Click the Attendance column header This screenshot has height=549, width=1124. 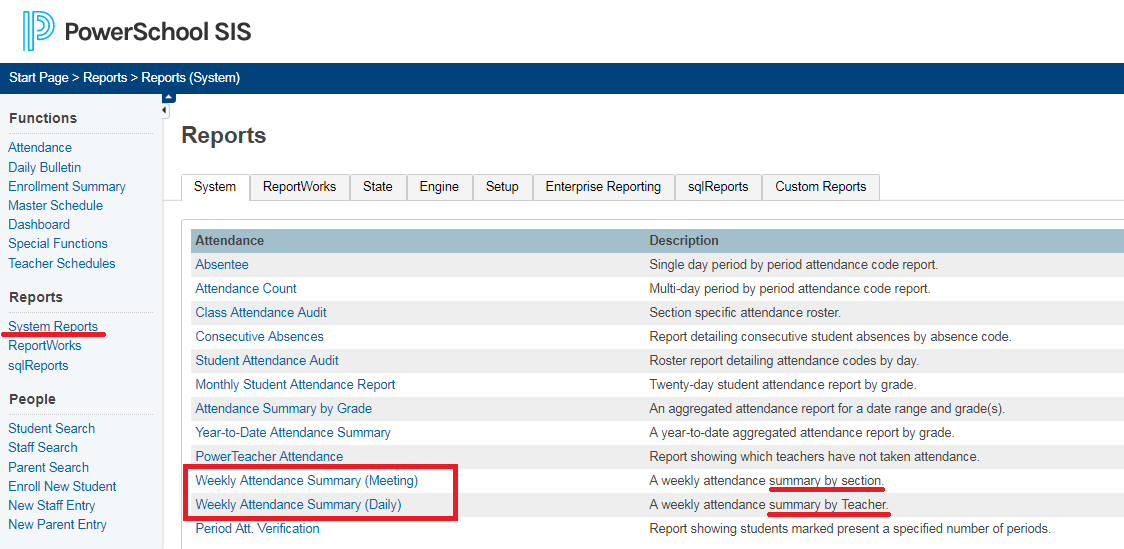[x=229, y=241]
